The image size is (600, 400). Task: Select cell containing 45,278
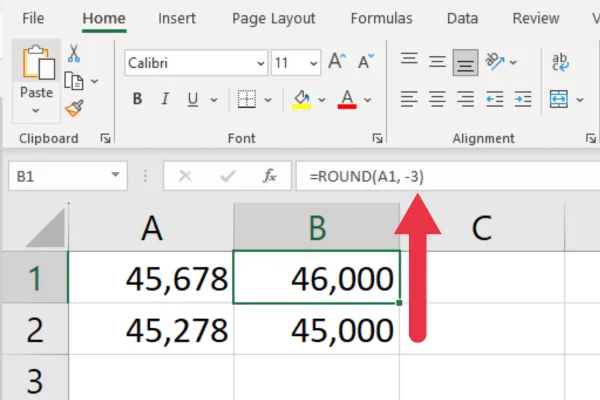(x=151, y=329)
